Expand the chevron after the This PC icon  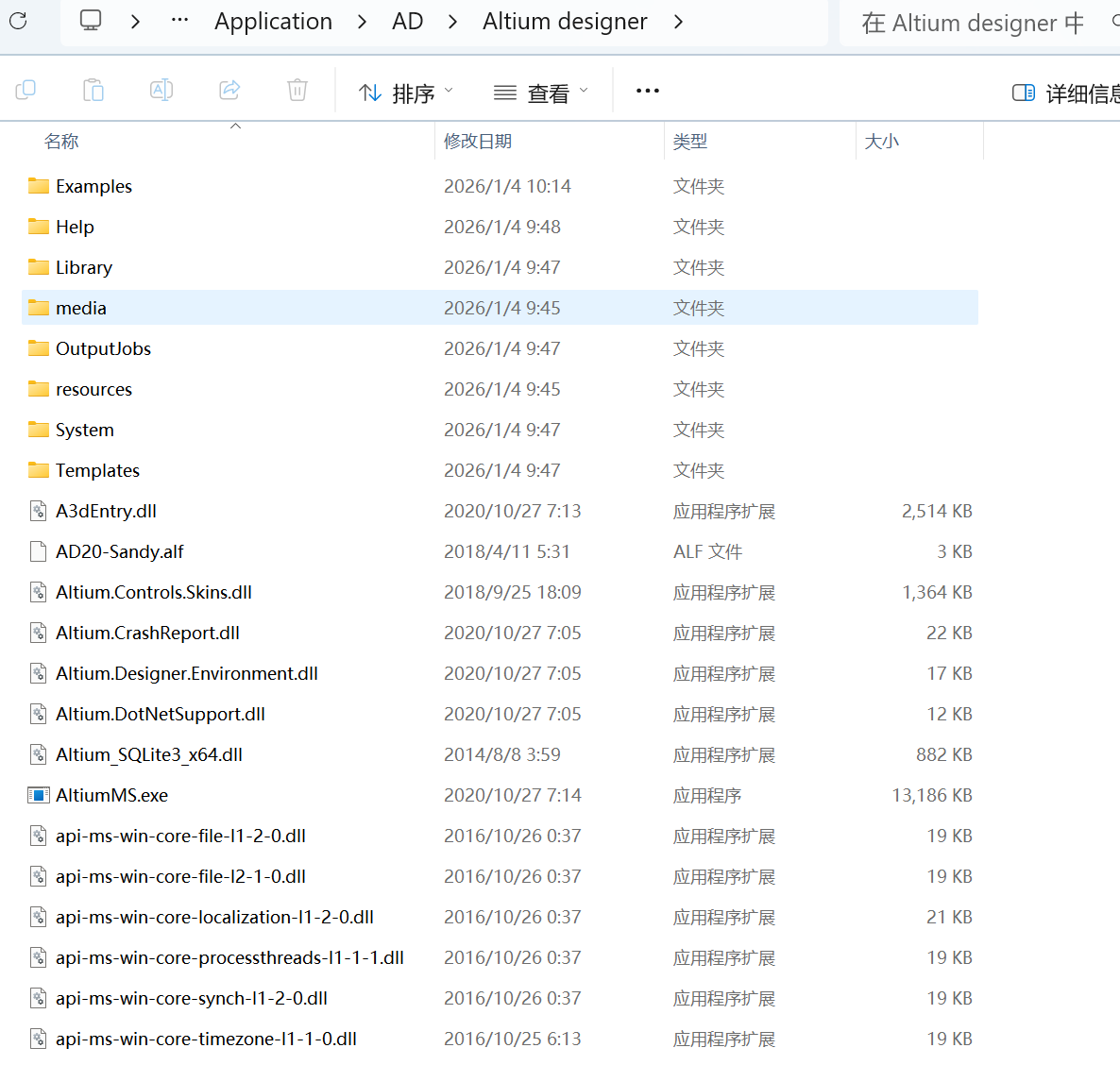(136, 22)
